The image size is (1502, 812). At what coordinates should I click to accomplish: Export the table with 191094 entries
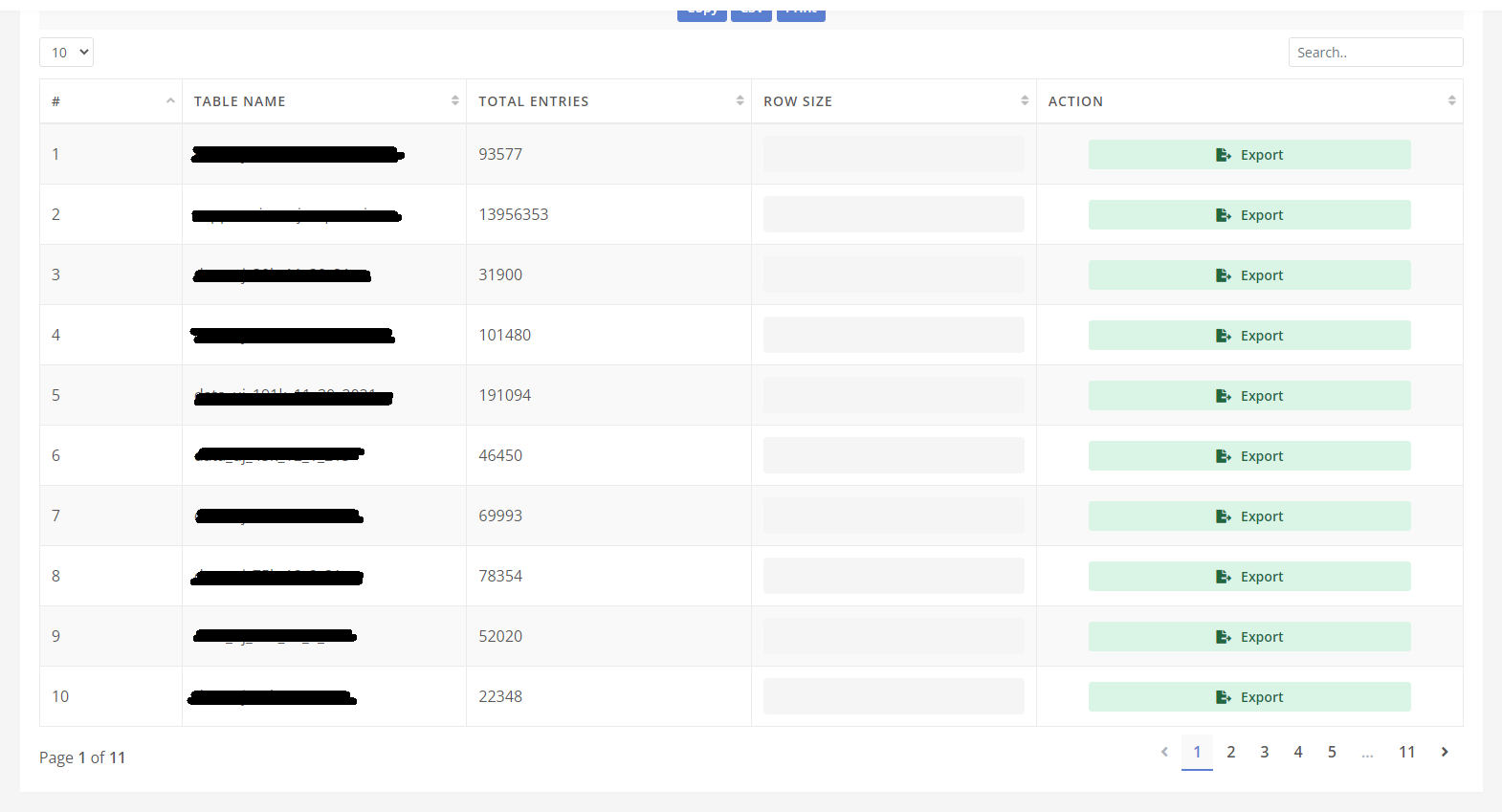(1249, 396)
